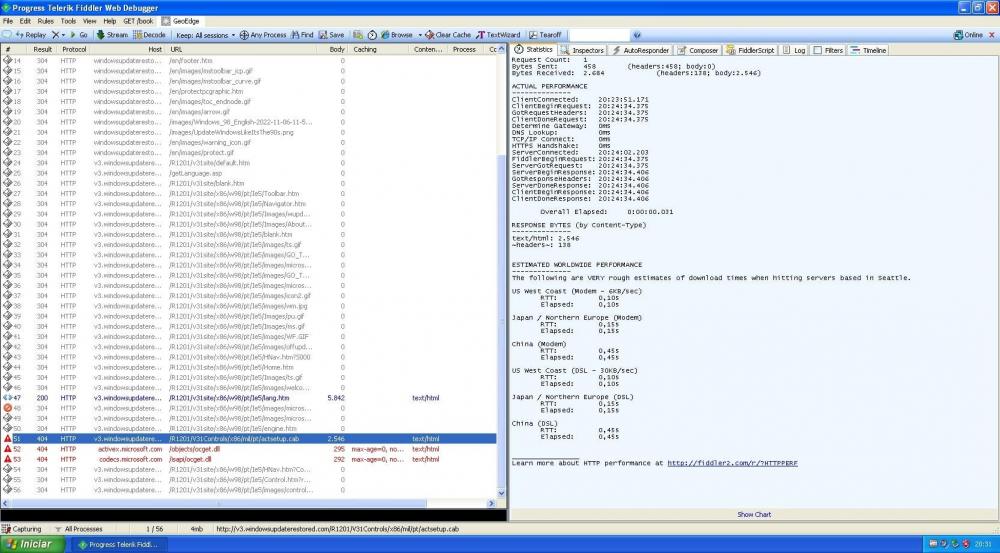
Task: Click the Find binoculars button
Action: tap(301, 34)
